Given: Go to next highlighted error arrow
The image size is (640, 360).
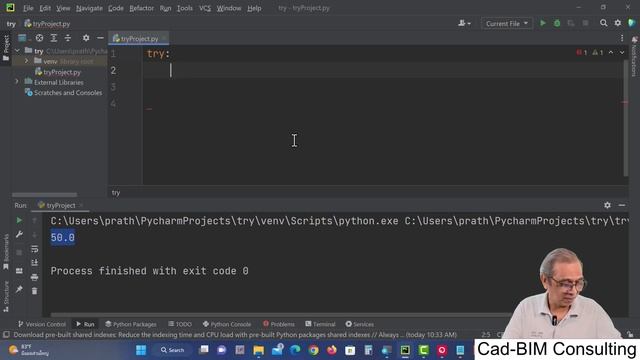Looking at the screenshot, I should click(622, 53).
